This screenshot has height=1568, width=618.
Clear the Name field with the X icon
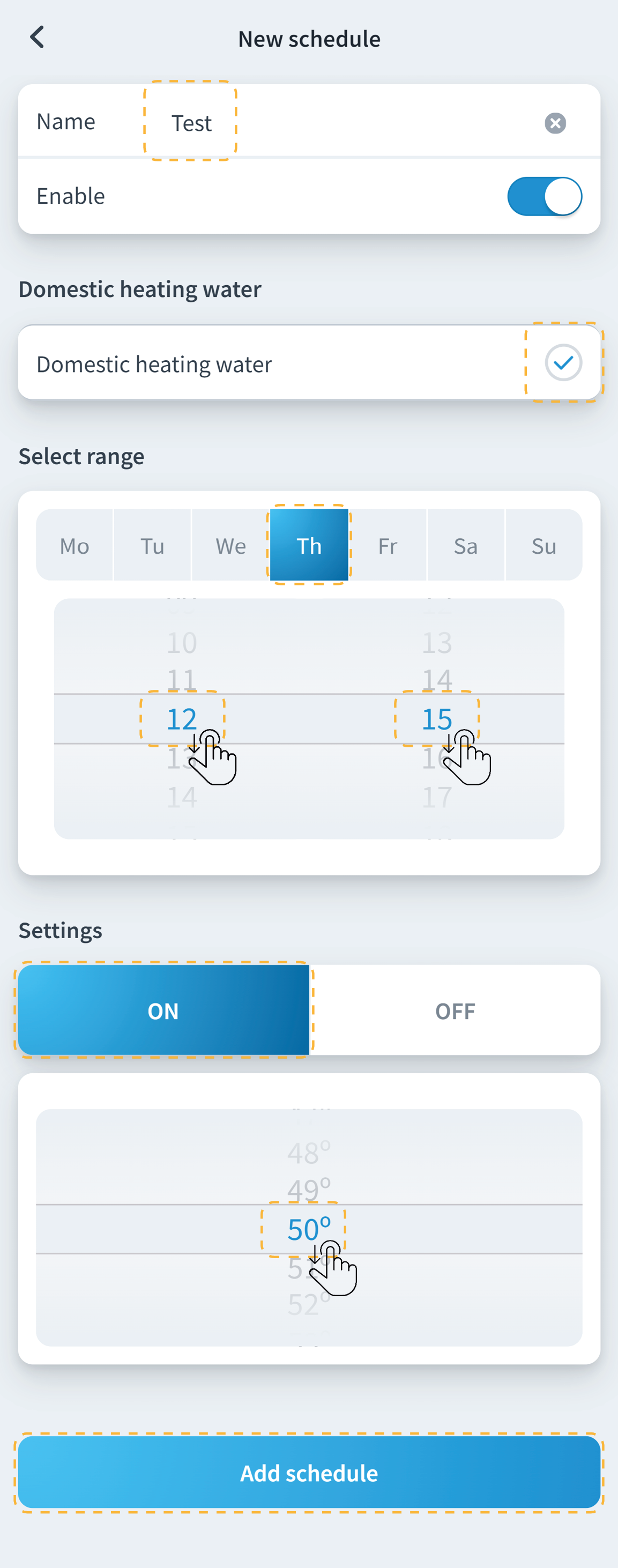[555, 123]
